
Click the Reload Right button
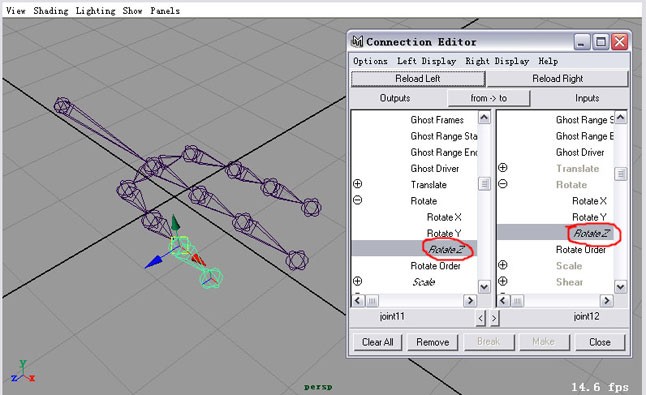click(x=557, y=79)
